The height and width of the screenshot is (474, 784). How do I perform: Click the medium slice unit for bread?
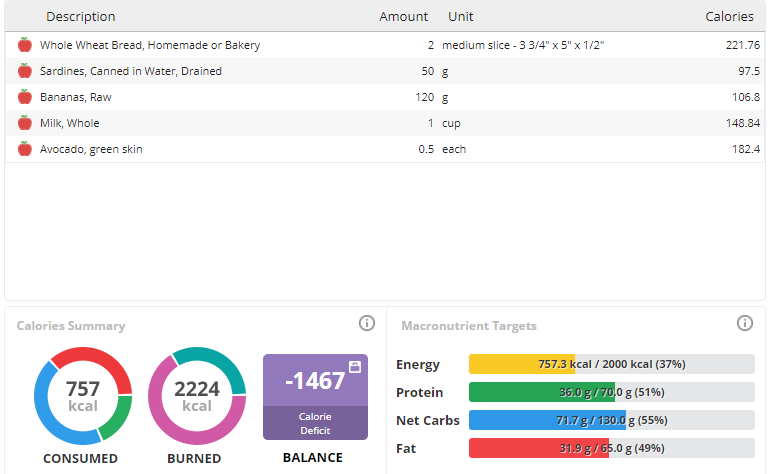point(523,45)
